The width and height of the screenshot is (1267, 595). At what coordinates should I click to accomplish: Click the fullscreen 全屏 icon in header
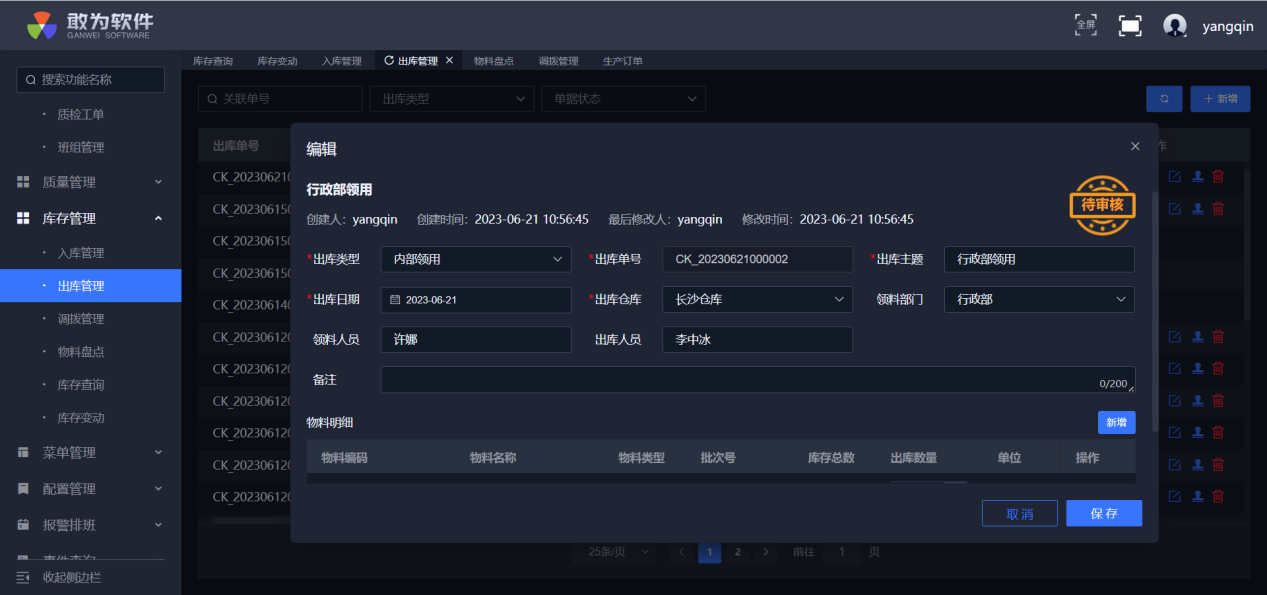[x=1085, y=25]
